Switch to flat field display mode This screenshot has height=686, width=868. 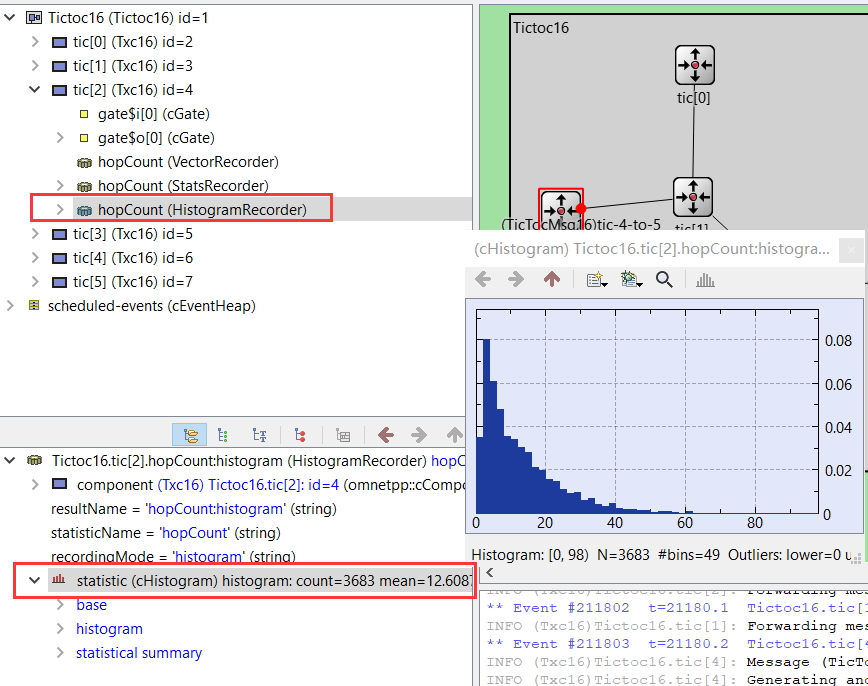pos(260,434)
